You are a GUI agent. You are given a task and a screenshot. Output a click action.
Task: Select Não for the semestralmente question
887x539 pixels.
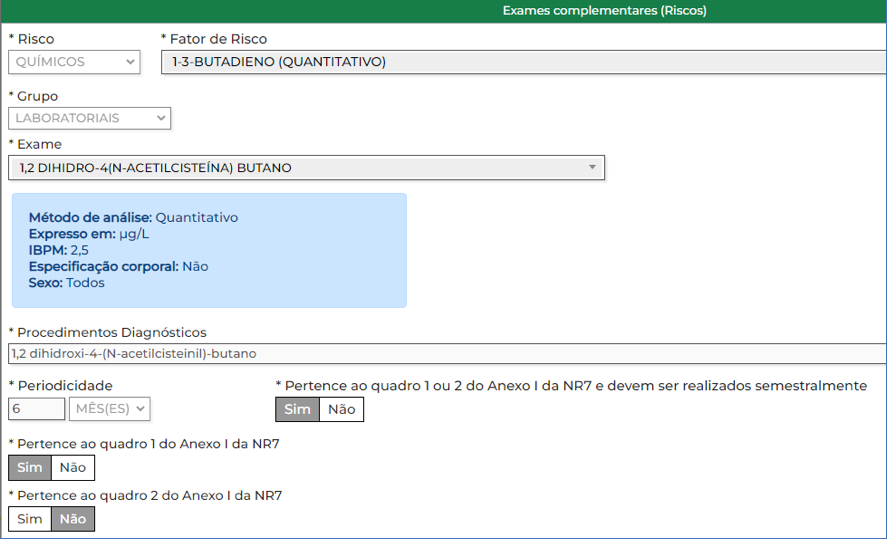pos(342,409)
